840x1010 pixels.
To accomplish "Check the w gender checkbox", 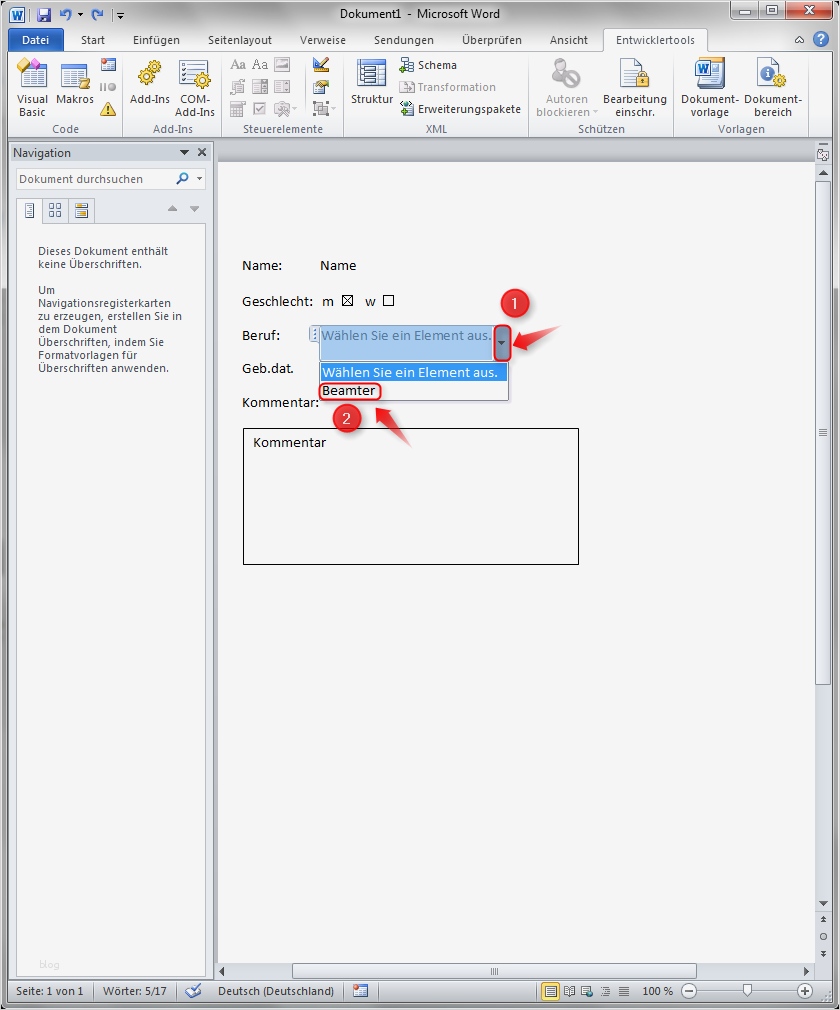I will point(388,301).
